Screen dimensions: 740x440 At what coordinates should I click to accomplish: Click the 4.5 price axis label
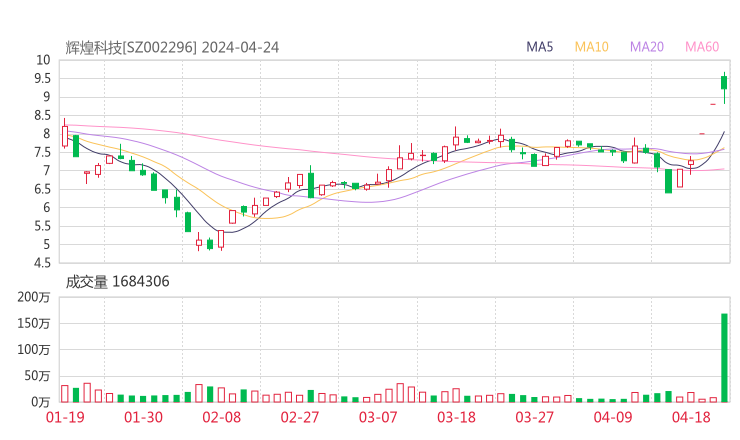click(x=42, y=263)
